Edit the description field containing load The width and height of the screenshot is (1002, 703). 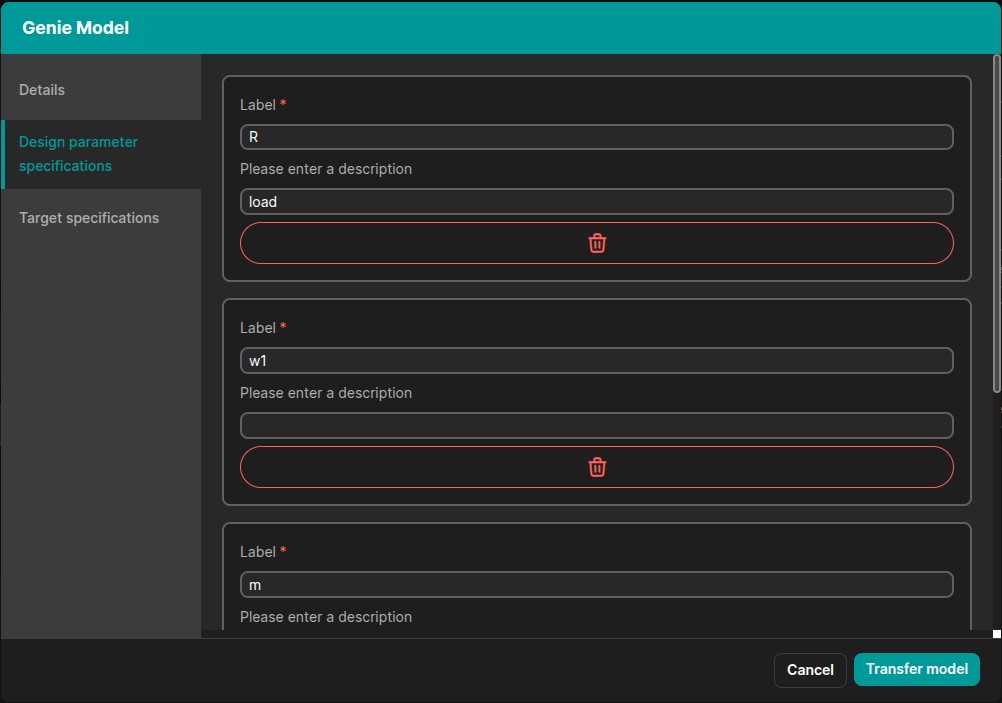(596, 201)
